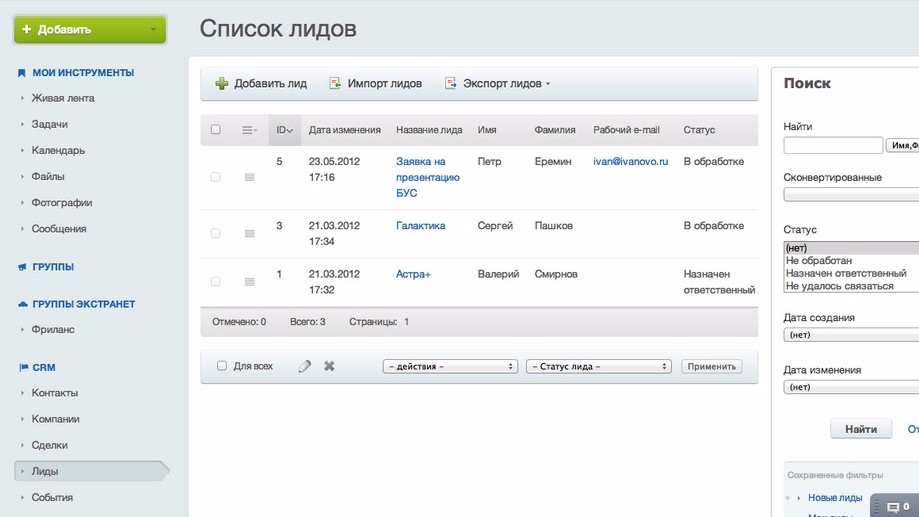Click inside the Найти text field
919x517 pixels.
click(833, 145)
